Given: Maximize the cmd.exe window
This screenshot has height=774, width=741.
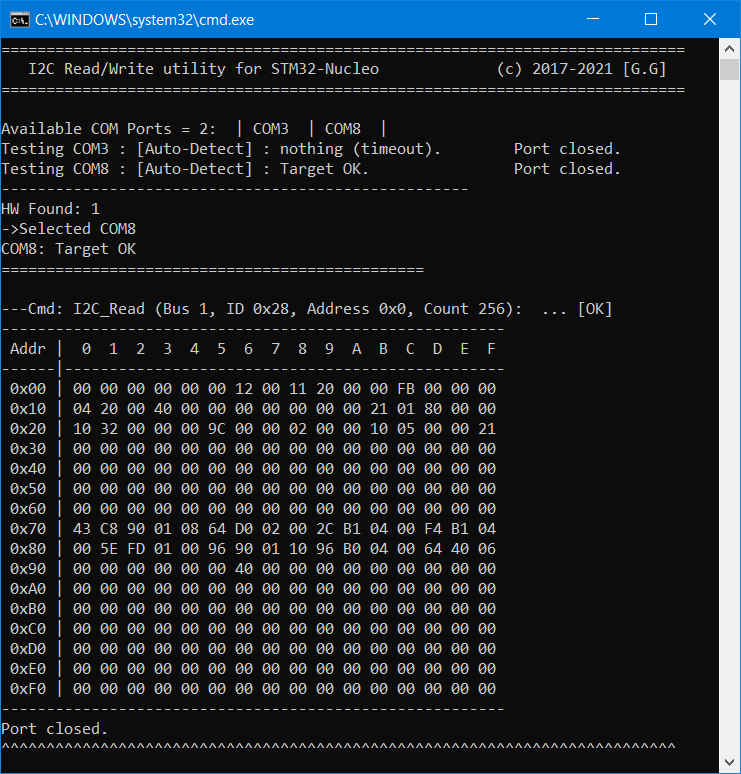Looking at the screenshot, I should tap(651, 19).
